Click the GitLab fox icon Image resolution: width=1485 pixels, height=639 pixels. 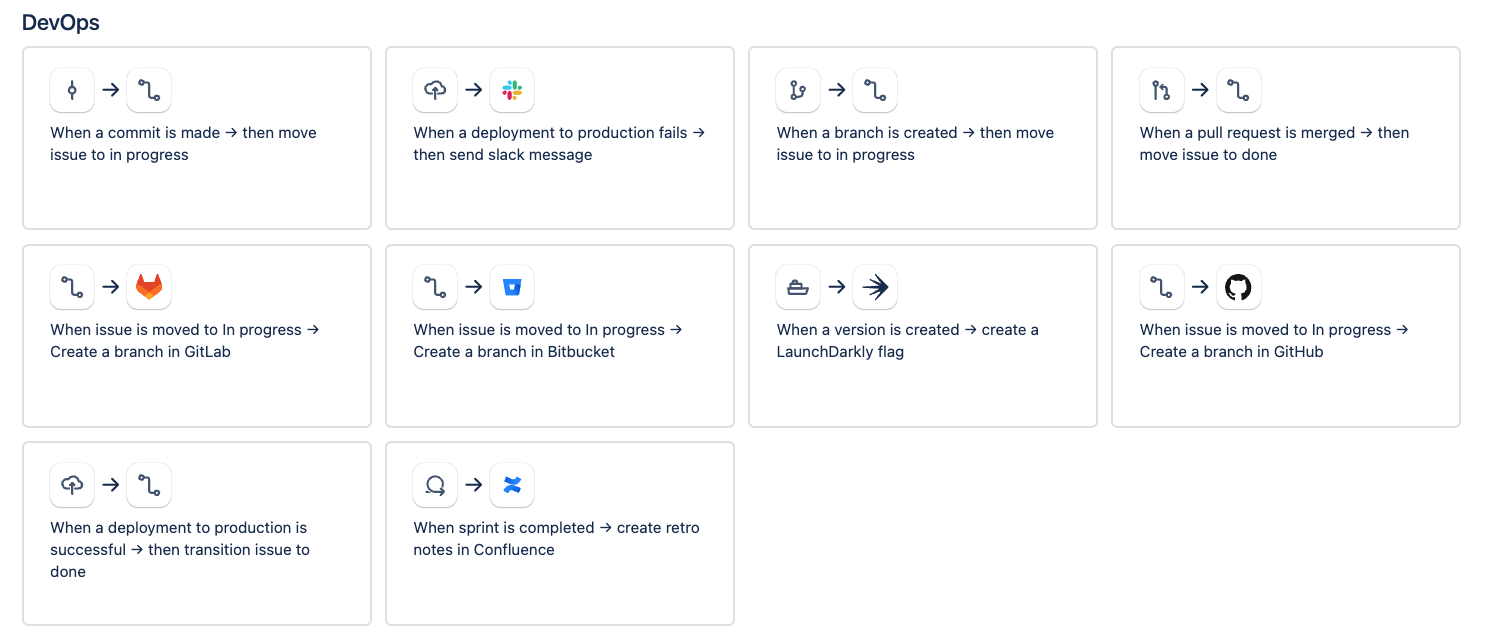tap(149, 287)
